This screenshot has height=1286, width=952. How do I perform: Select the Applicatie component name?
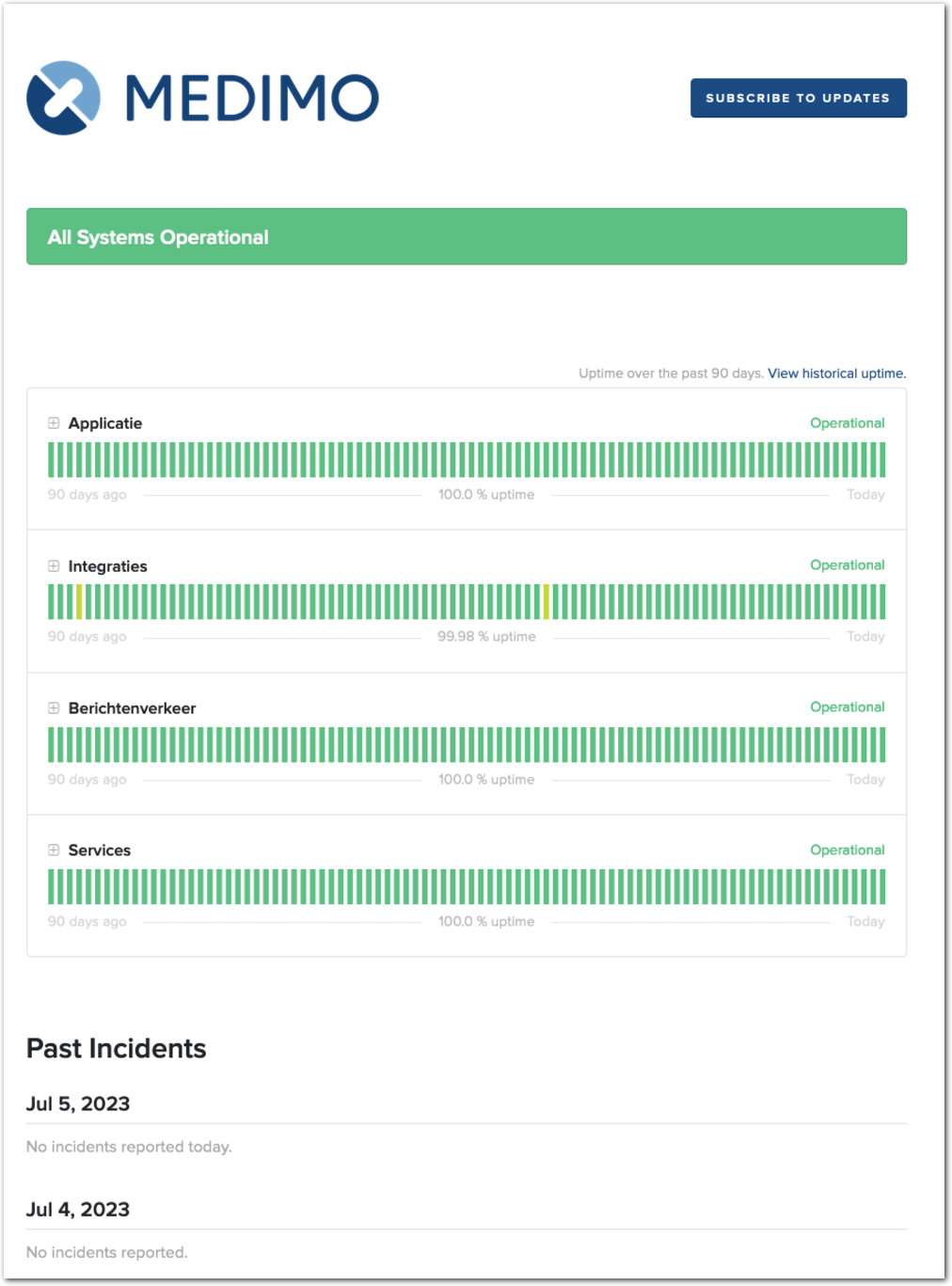pyautogui.click(x=105, y=423)
